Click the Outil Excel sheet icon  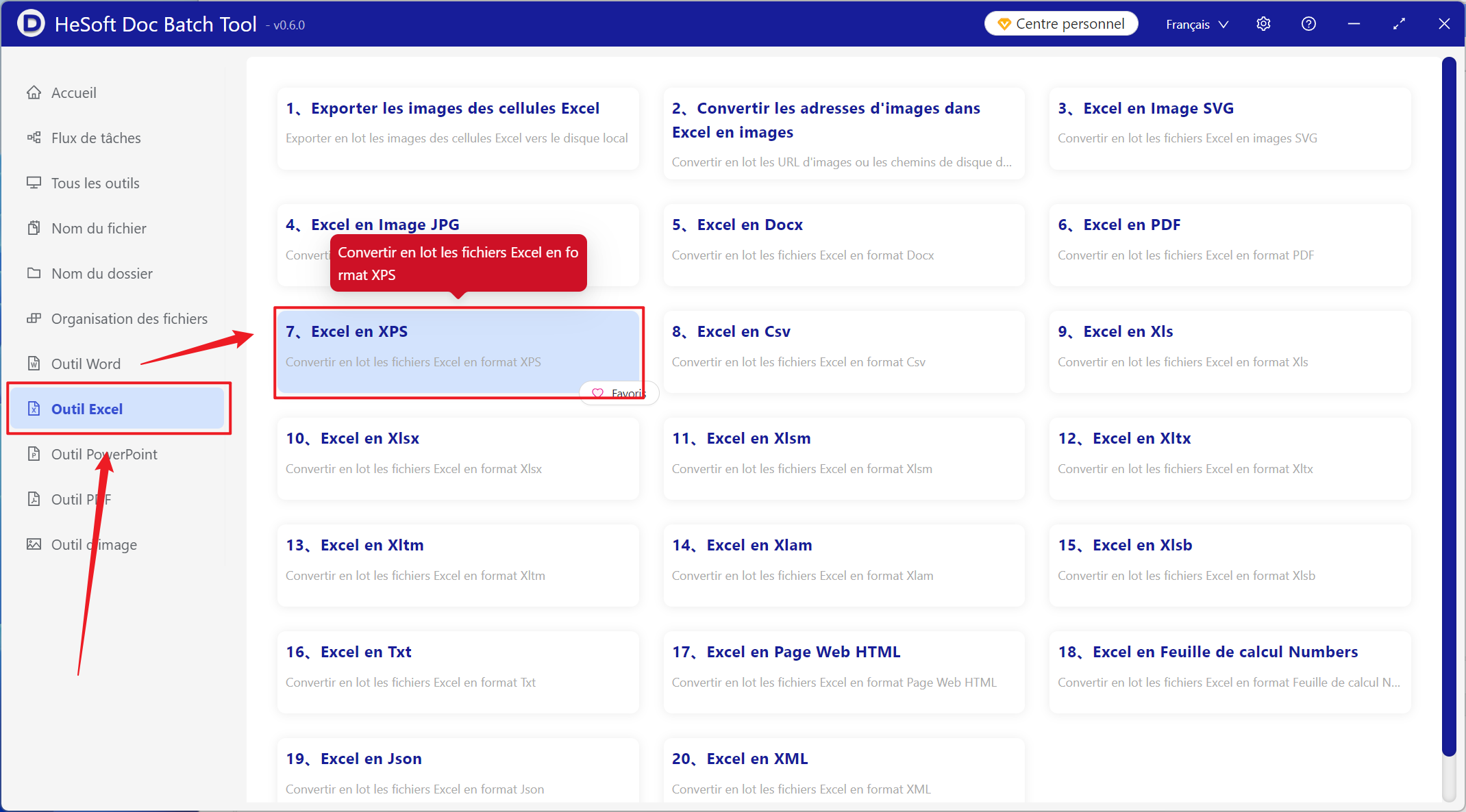[x=34, y=409]
